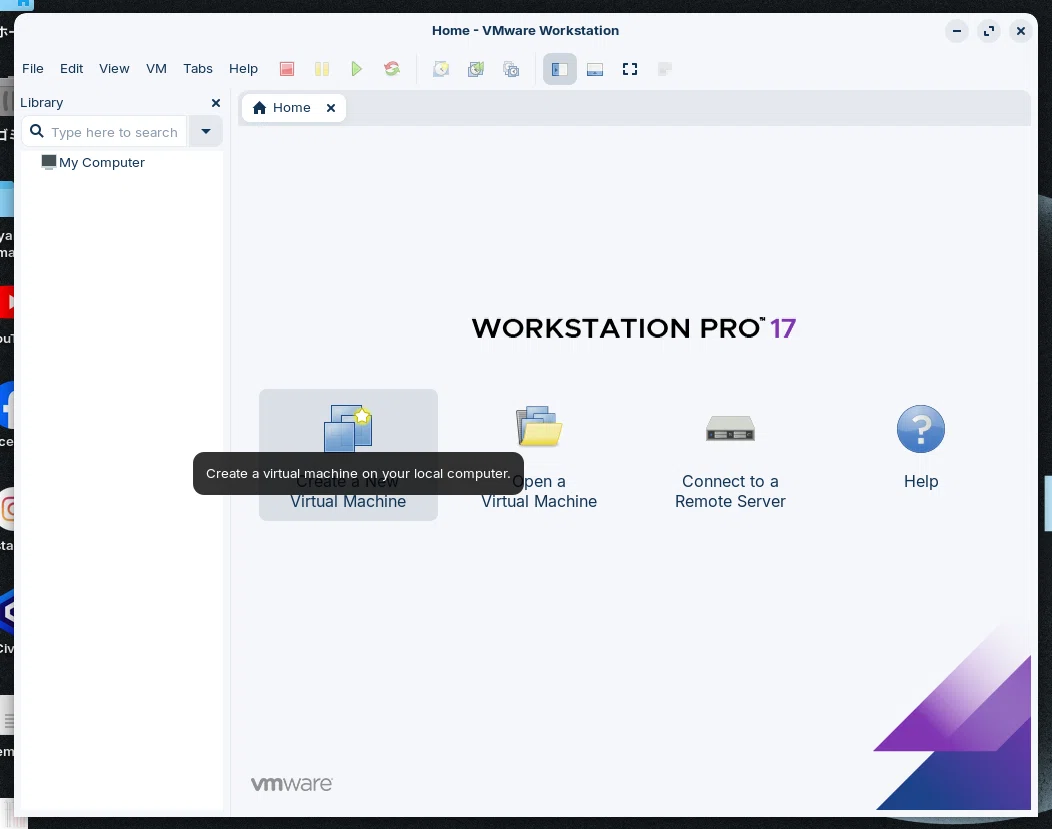Close the Home tab
The image size is (1052, 829).
point(331,108)
